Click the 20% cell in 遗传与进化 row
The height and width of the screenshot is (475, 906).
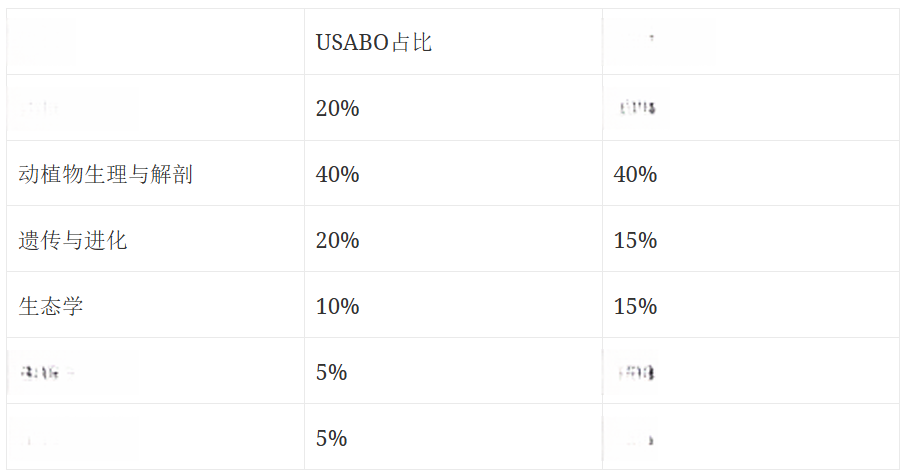coord(453,239)
